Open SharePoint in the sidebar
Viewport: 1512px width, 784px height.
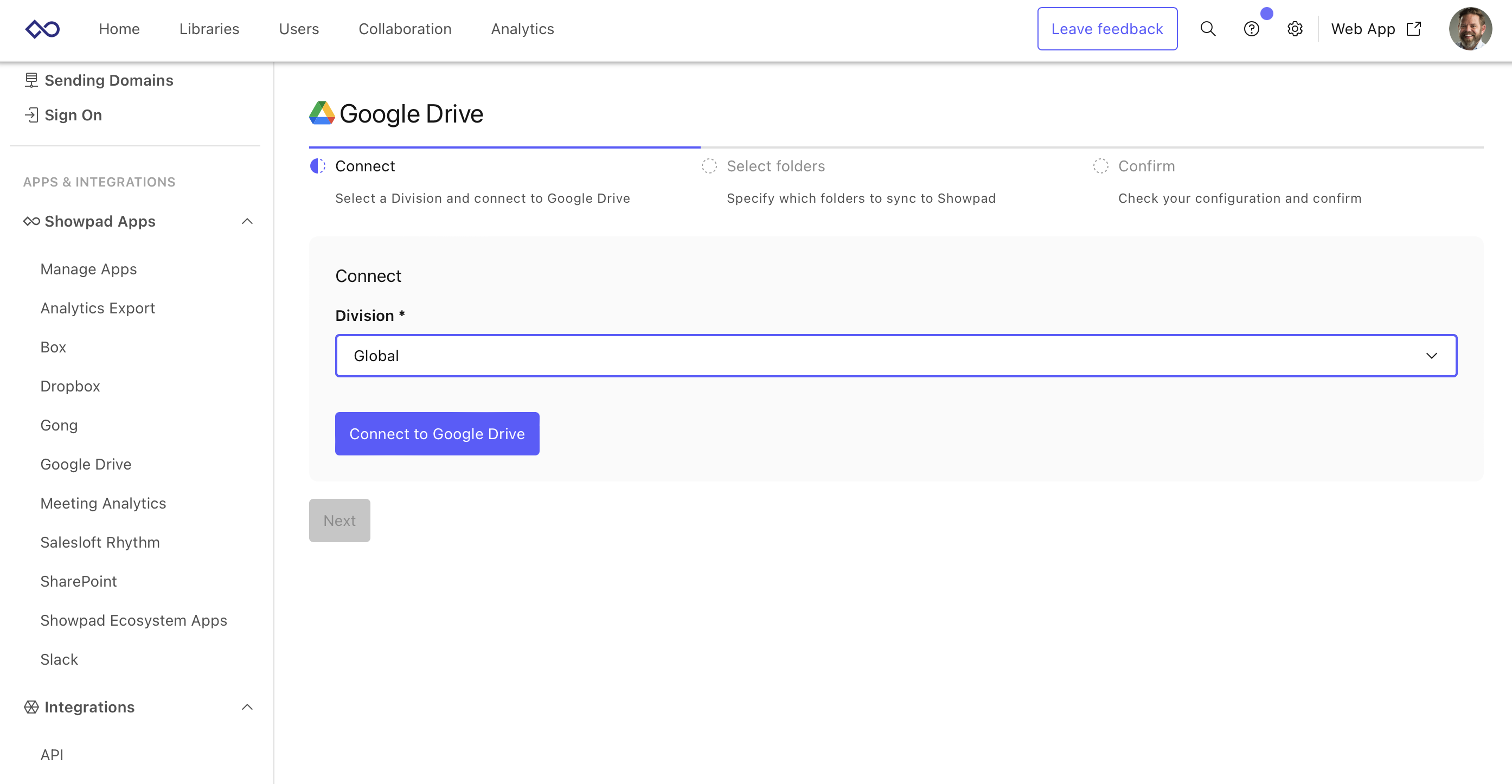(79, 581)
